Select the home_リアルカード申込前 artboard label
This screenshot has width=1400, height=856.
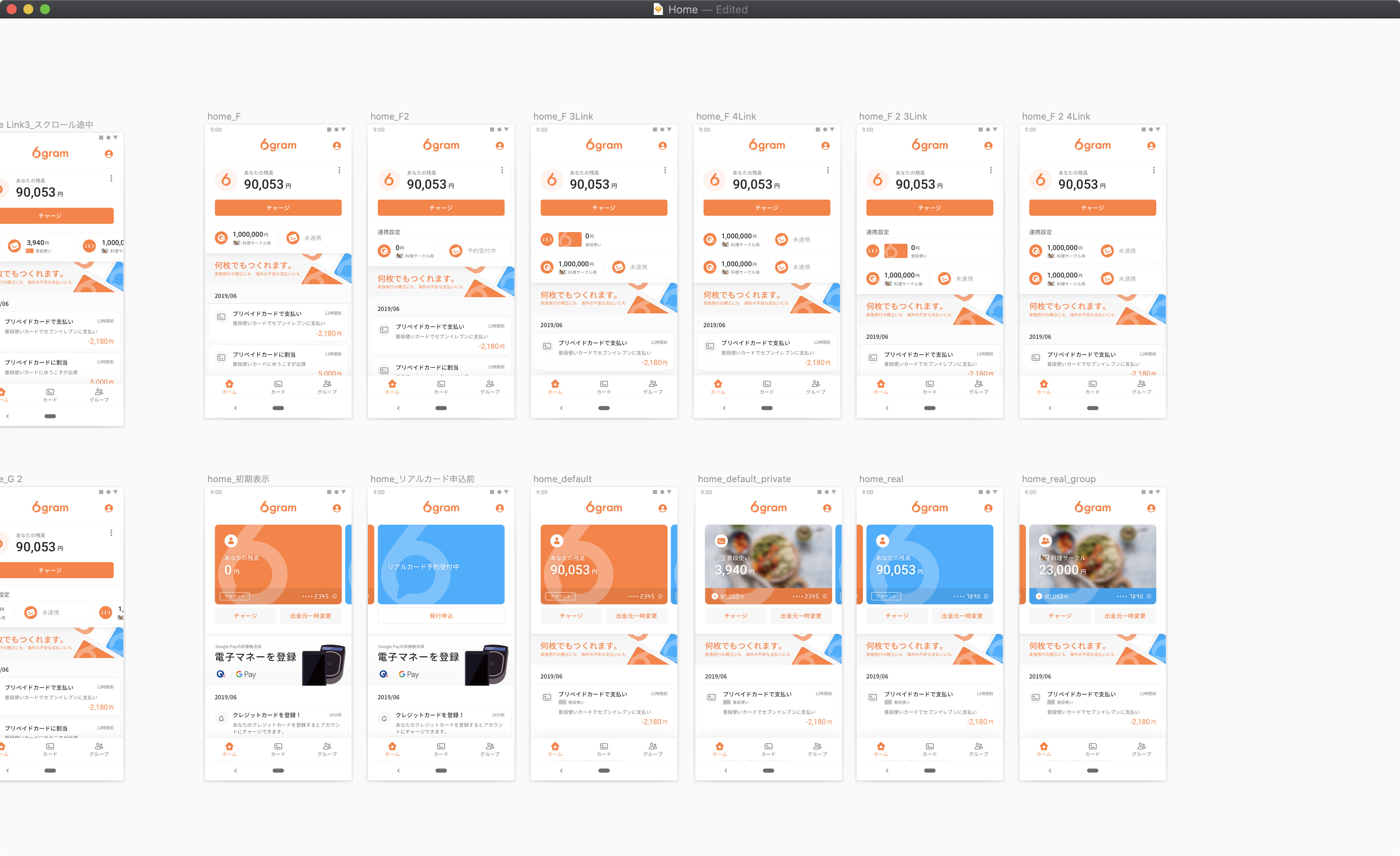[422, 479]
